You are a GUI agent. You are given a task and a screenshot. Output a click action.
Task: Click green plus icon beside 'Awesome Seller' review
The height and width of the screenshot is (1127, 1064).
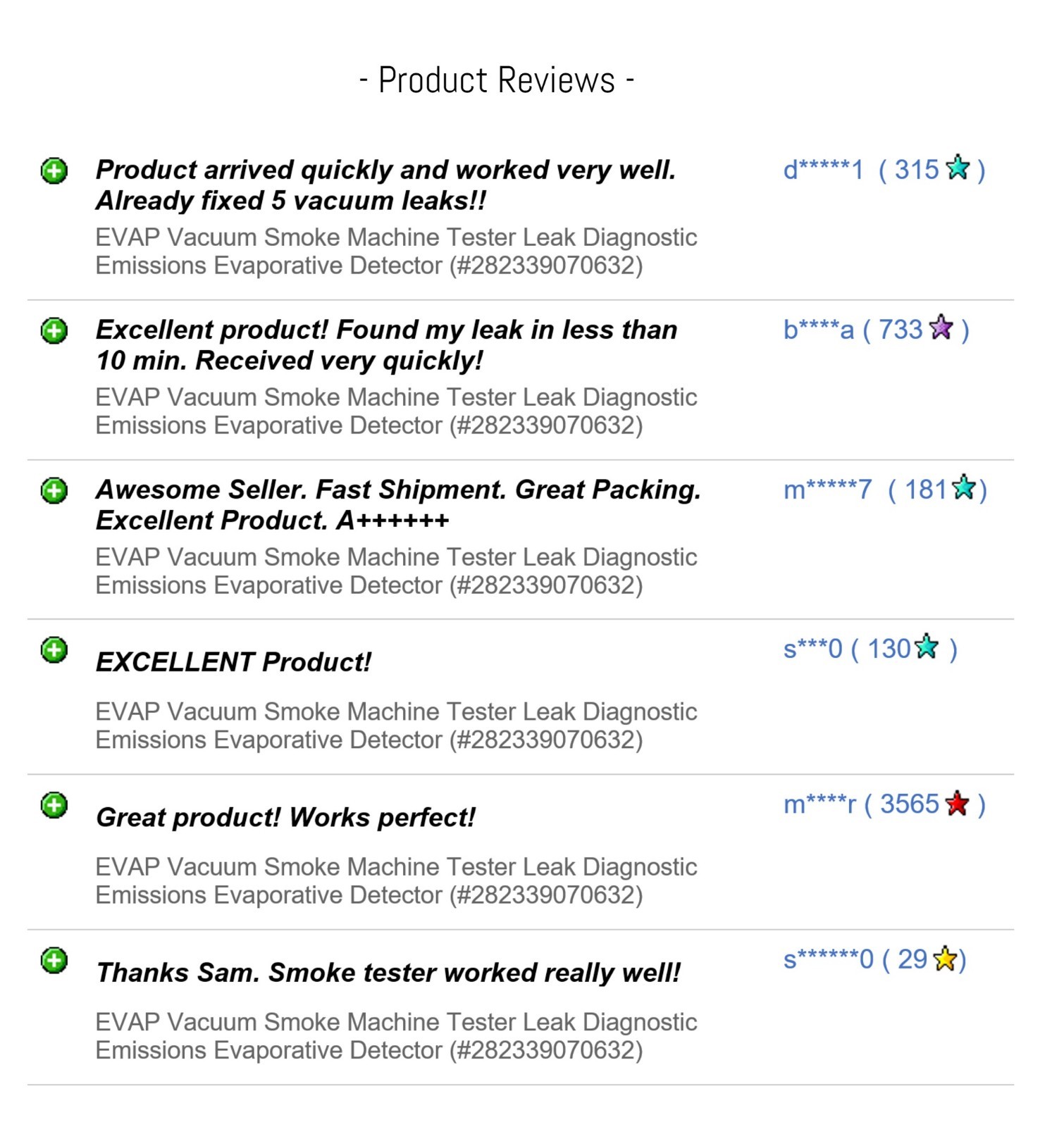coord(54,490)
